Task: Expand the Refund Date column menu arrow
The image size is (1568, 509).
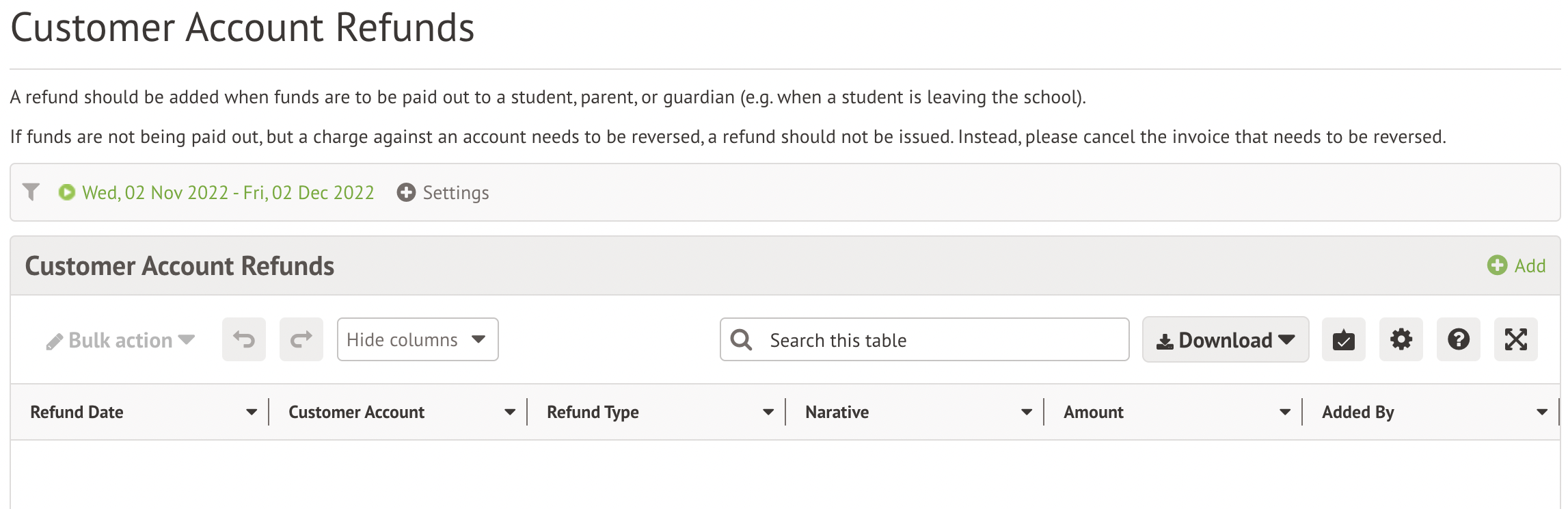Action: coord(252,412)
